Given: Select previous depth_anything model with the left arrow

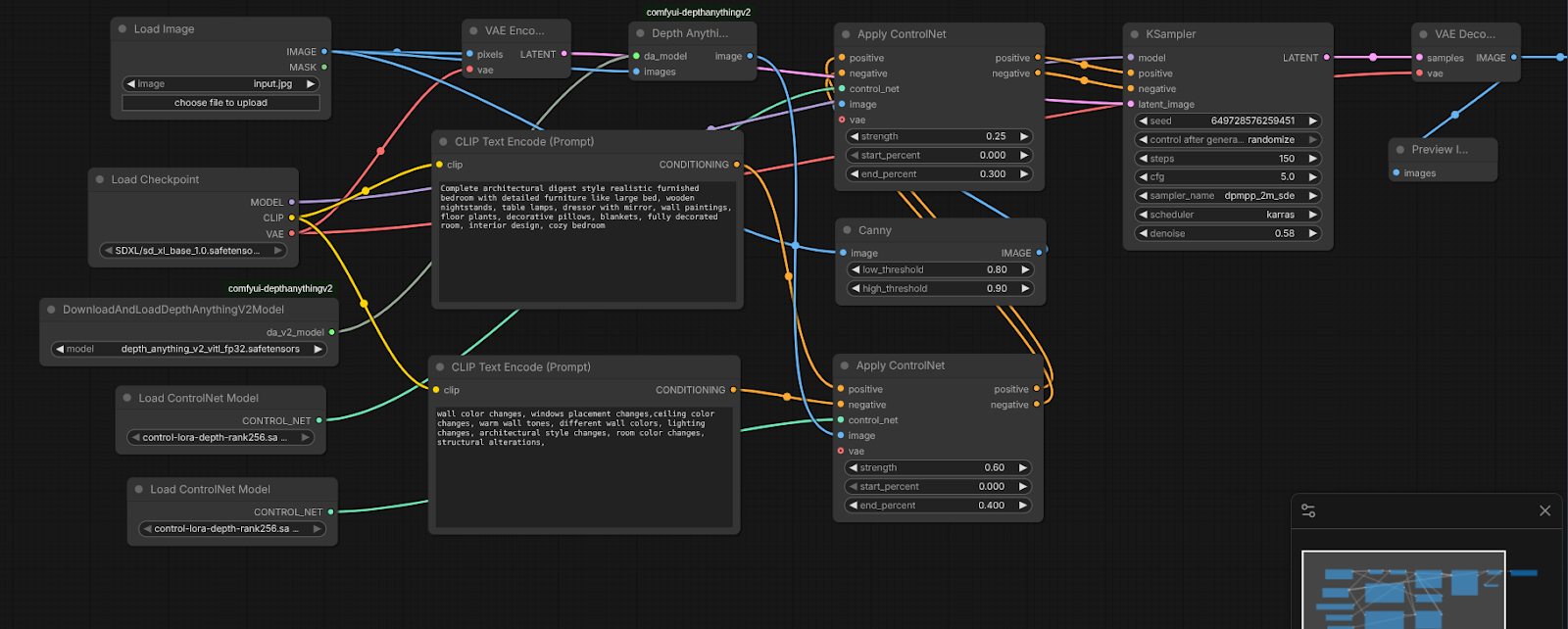Looking at the screenshot, I should [60, 349].
